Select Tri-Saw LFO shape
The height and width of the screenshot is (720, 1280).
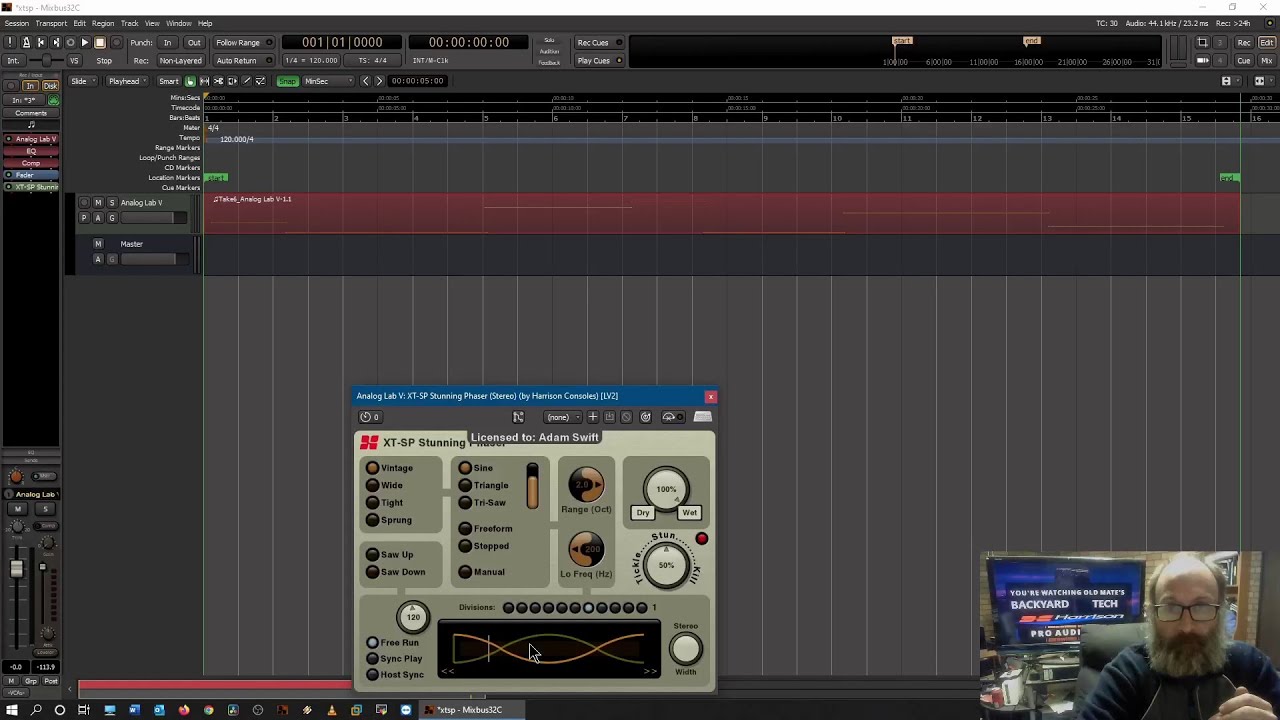point(482,503)
